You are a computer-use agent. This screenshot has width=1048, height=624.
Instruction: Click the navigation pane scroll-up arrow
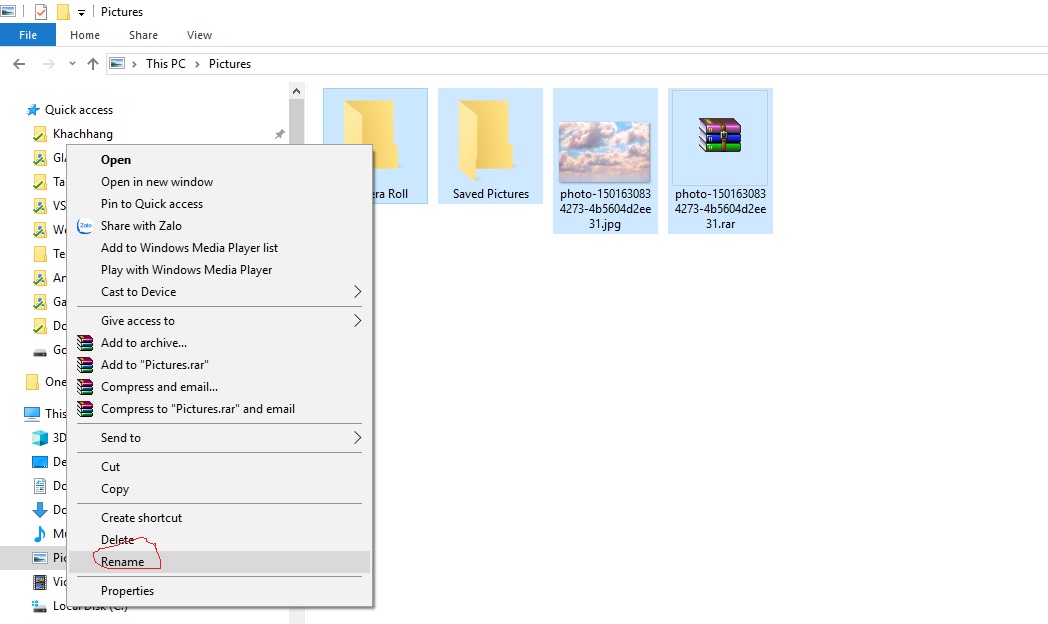tap(297, 91)
